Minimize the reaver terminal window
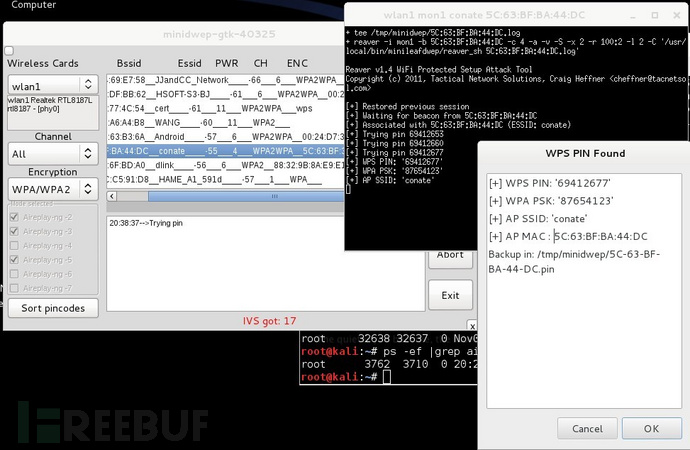Image resolution: width=690 pixels, height=450 pixels. tap(633, 15)
